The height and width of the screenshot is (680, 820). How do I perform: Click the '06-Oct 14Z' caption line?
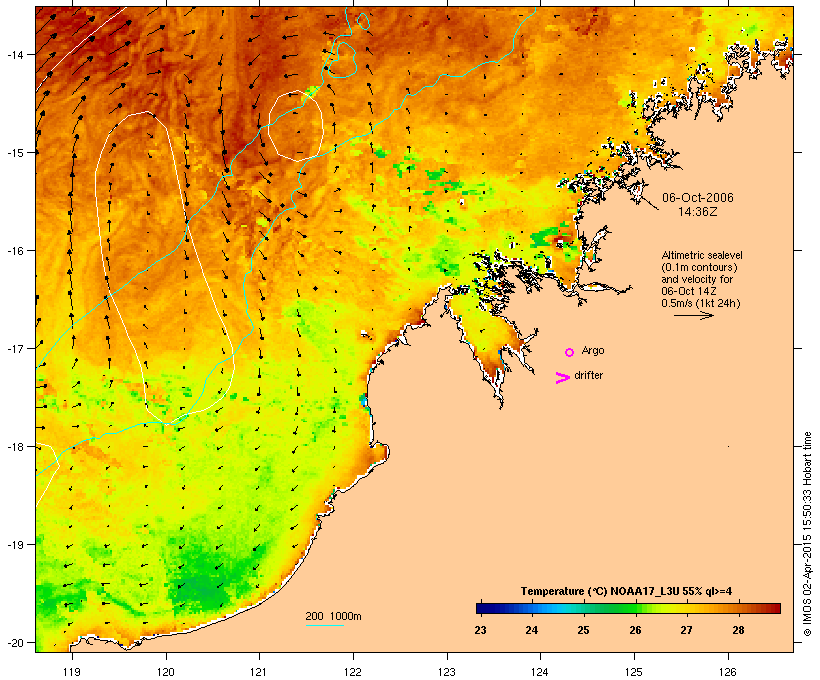pos(688,291)
